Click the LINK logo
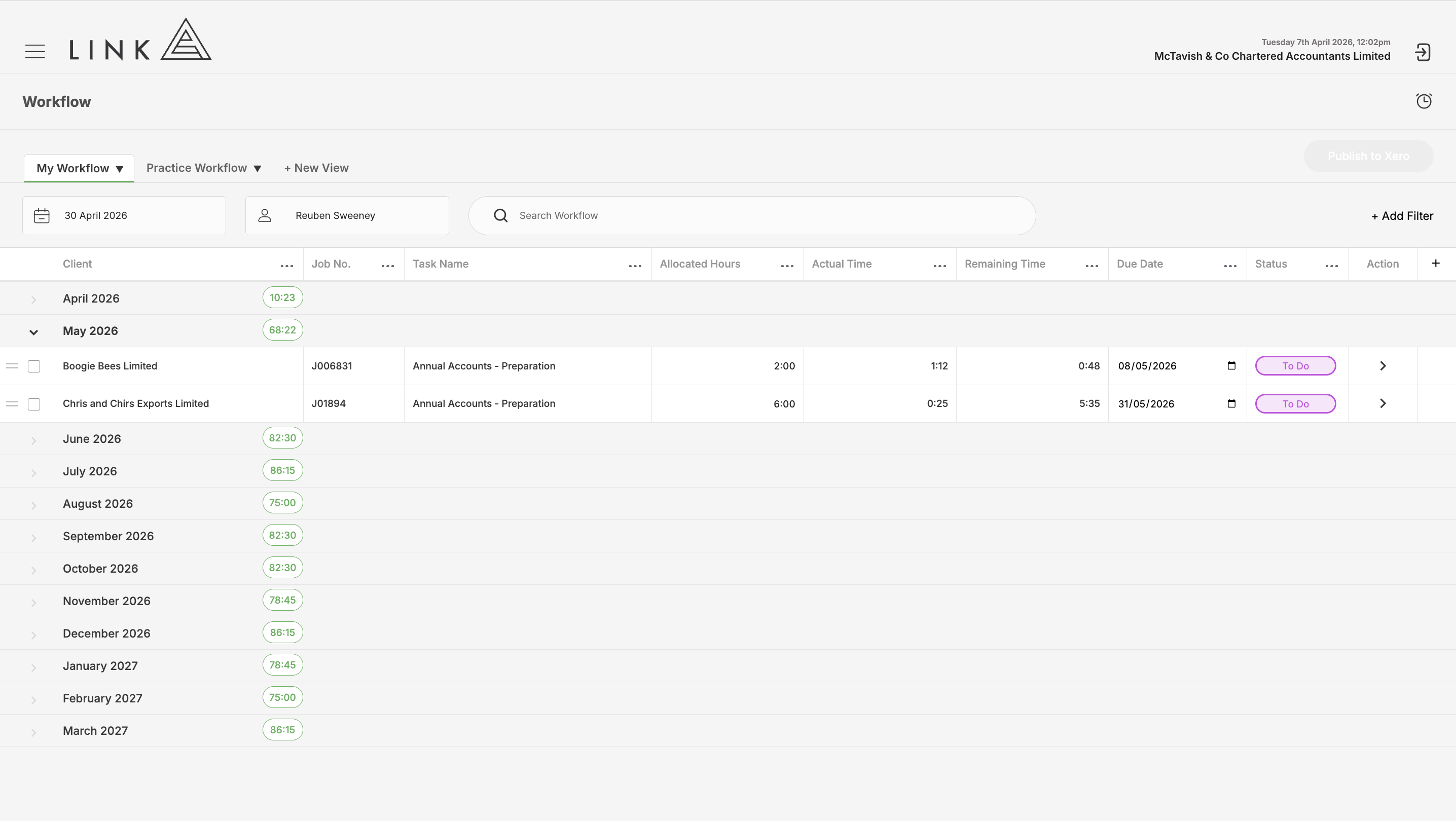Image resolution: width=1456 pixels, height=821 pixels. tap(140, 39)
